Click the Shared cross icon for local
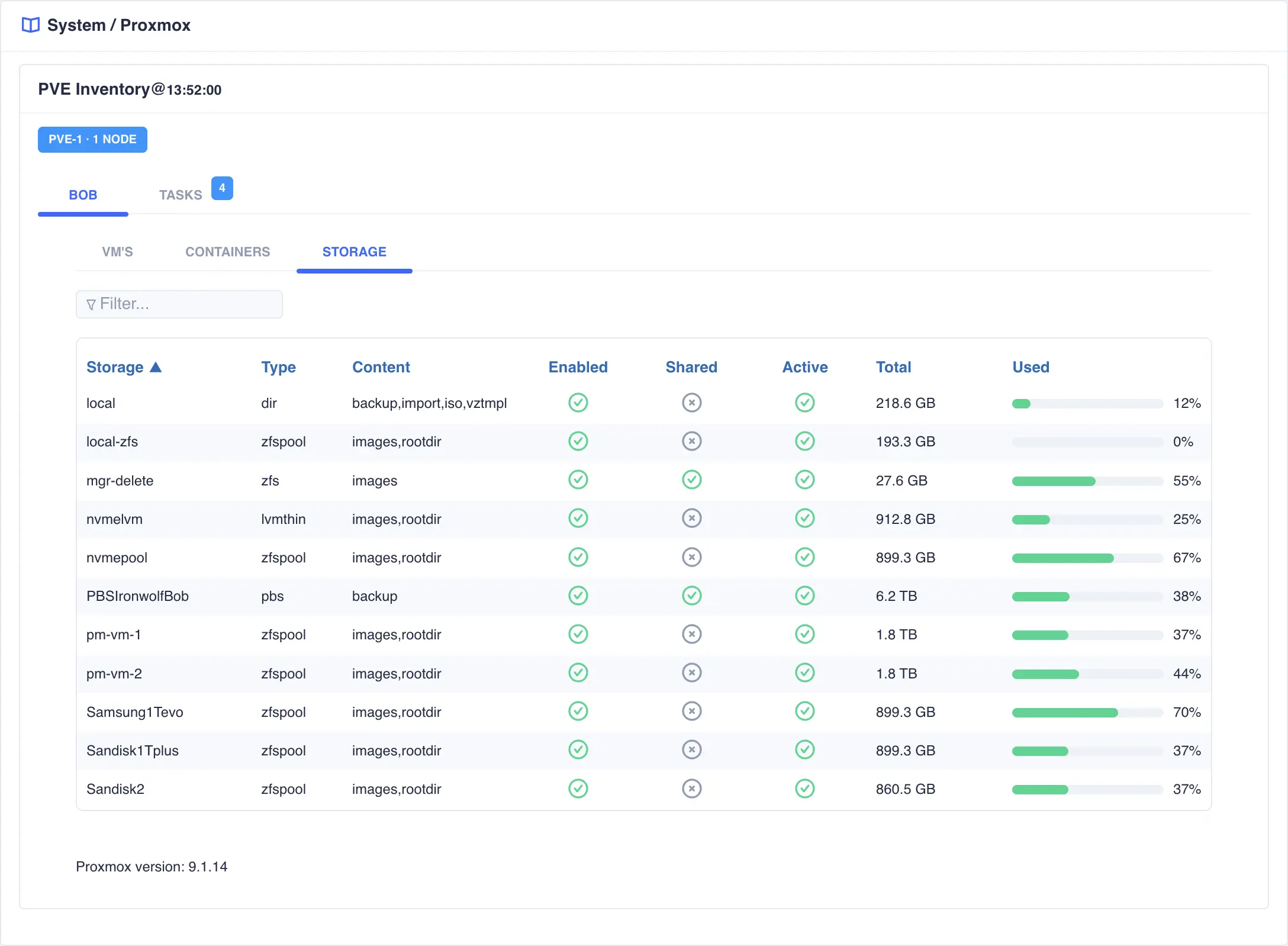The height and width of the screenshot is (946, 1288). click(x=691, y=403)
